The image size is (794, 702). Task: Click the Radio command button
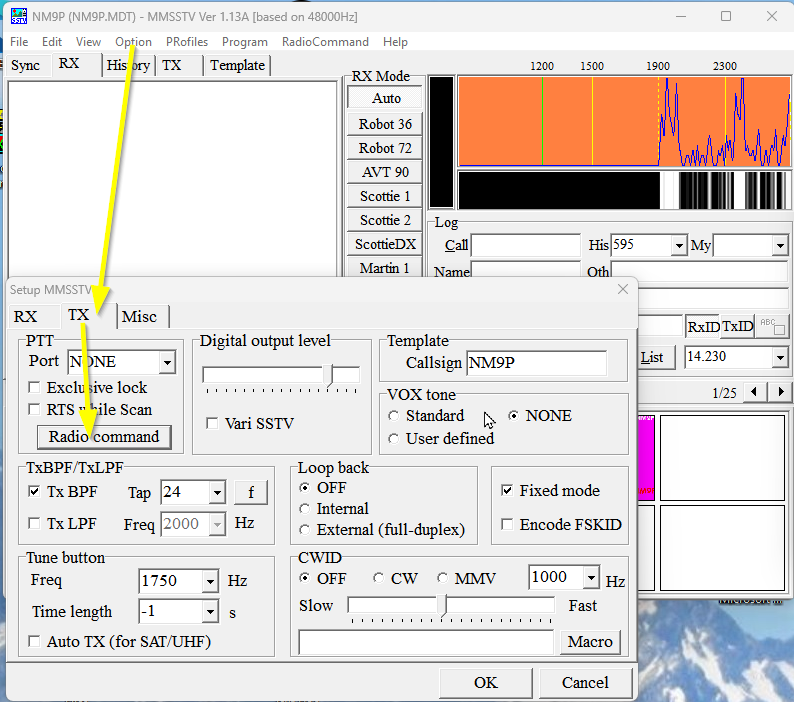click(104, 437)
